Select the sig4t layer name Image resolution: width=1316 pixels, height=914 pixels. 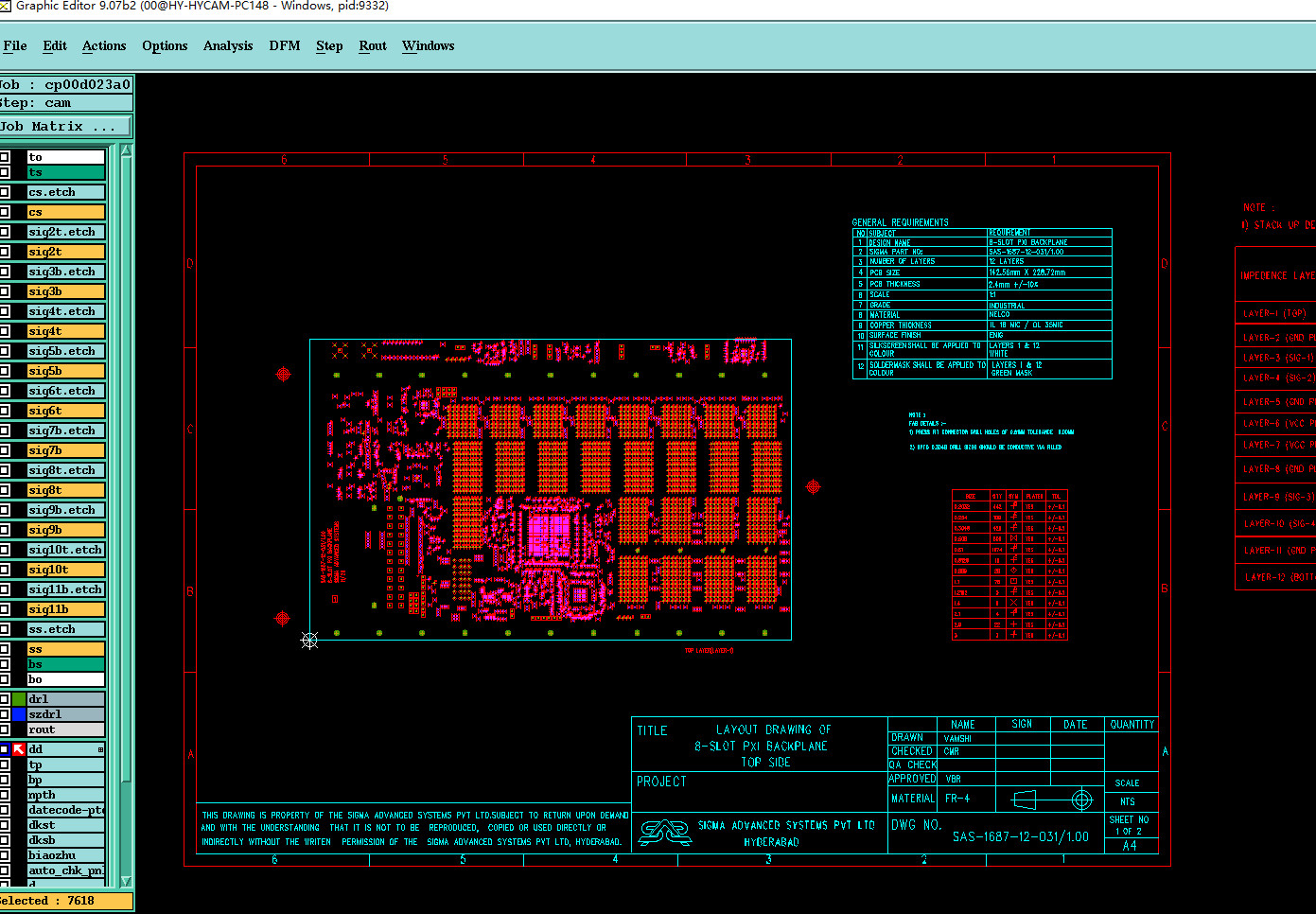[x=66, y=331]
